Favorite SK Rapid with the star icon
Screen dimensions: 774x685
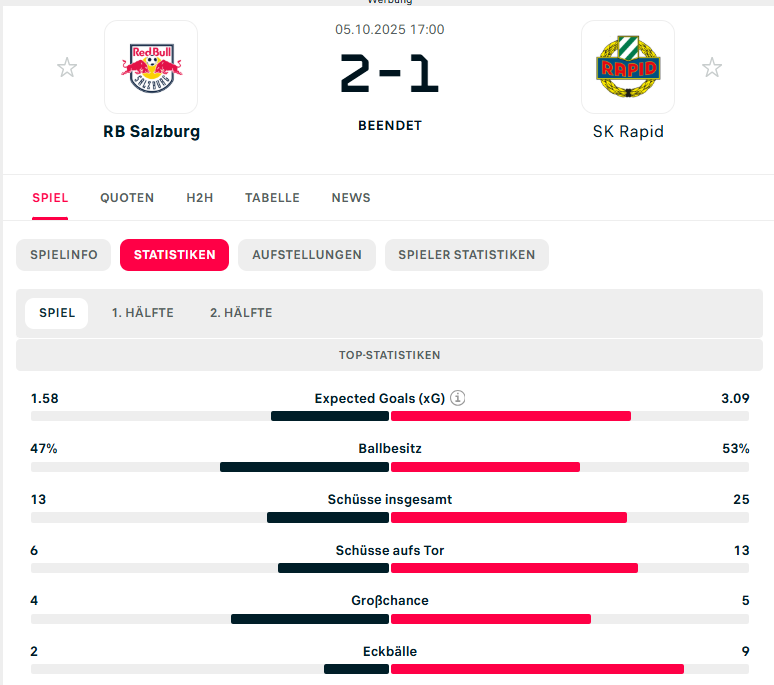click(712, 68)
